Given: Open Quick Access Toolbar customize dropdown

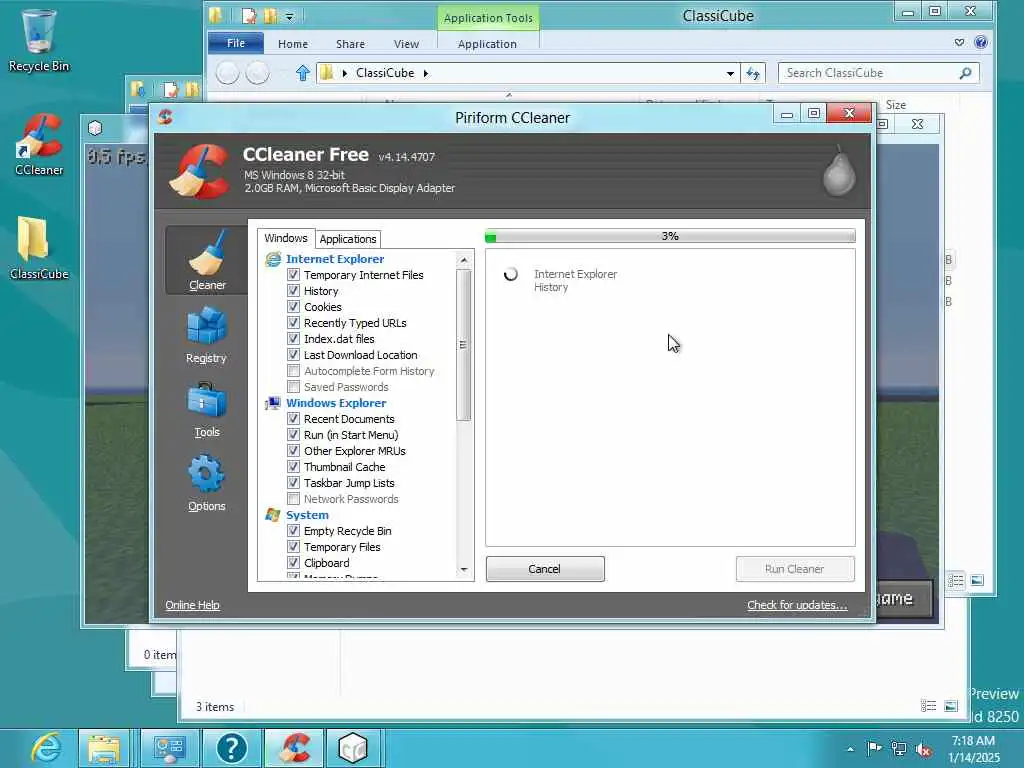Looking at the screenshot, I should (289, 16).
